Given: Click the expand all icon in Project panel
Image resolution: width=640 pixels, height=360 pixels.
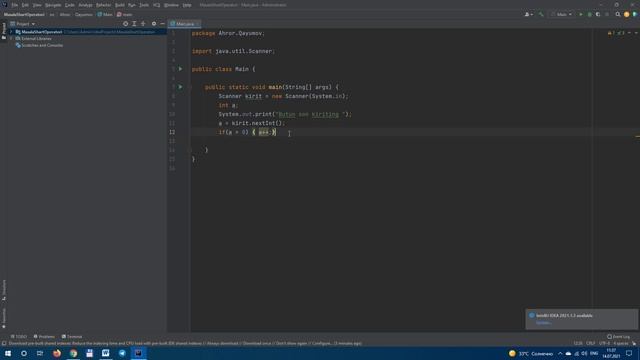Looking at the screenshot, I should pyautogui.click(x=134, y=24).
